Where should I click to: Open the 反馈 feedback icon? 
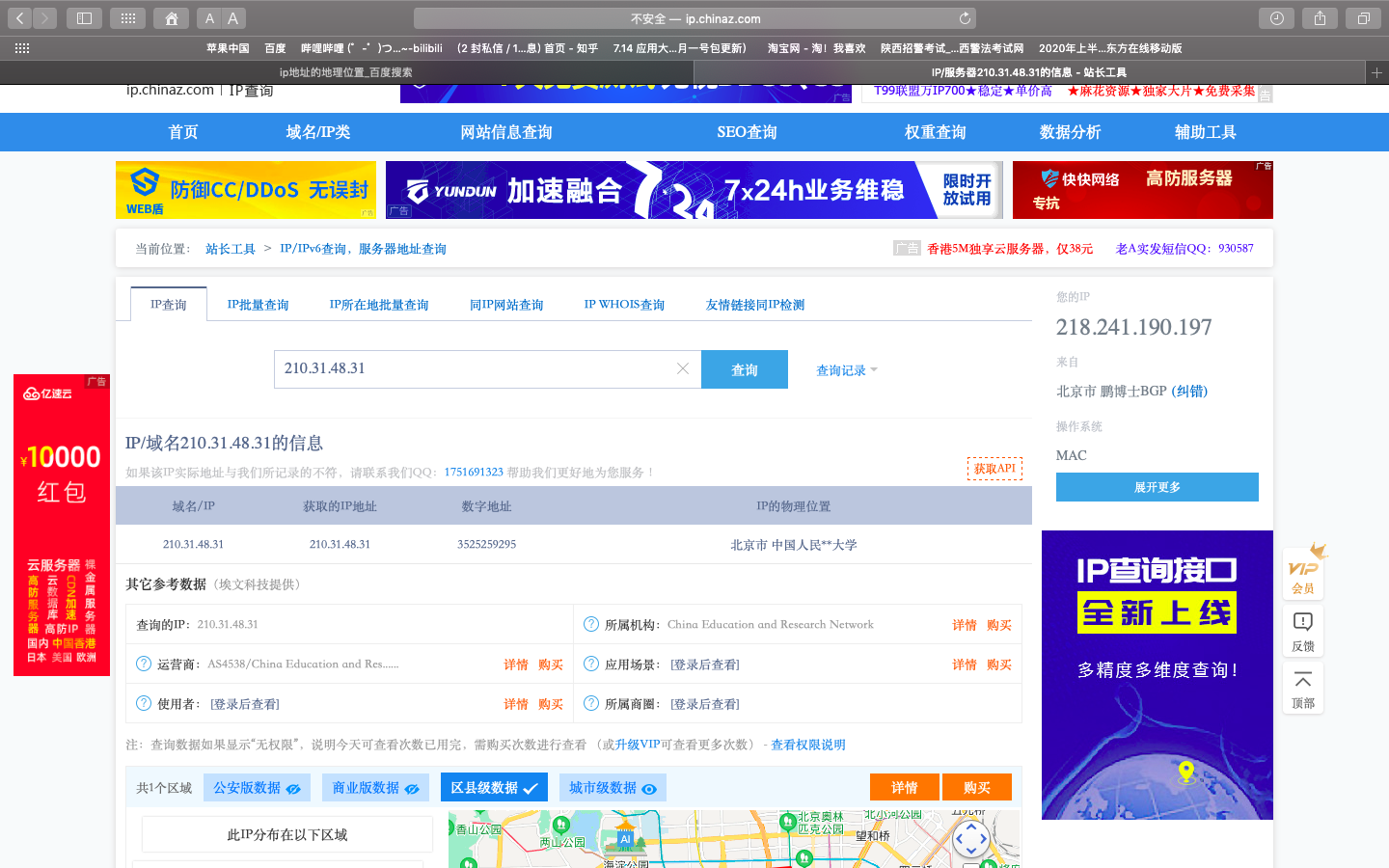[x=1303, y=632]
